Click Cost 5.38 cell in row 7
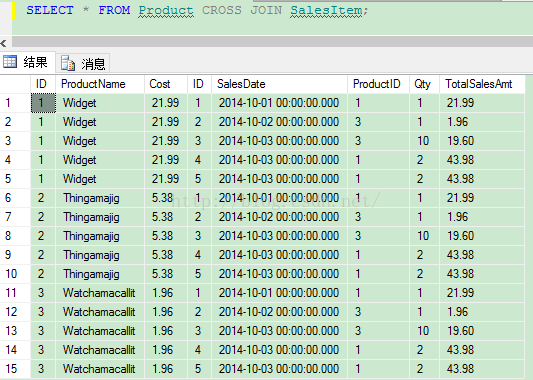 (x=166, y=217)
